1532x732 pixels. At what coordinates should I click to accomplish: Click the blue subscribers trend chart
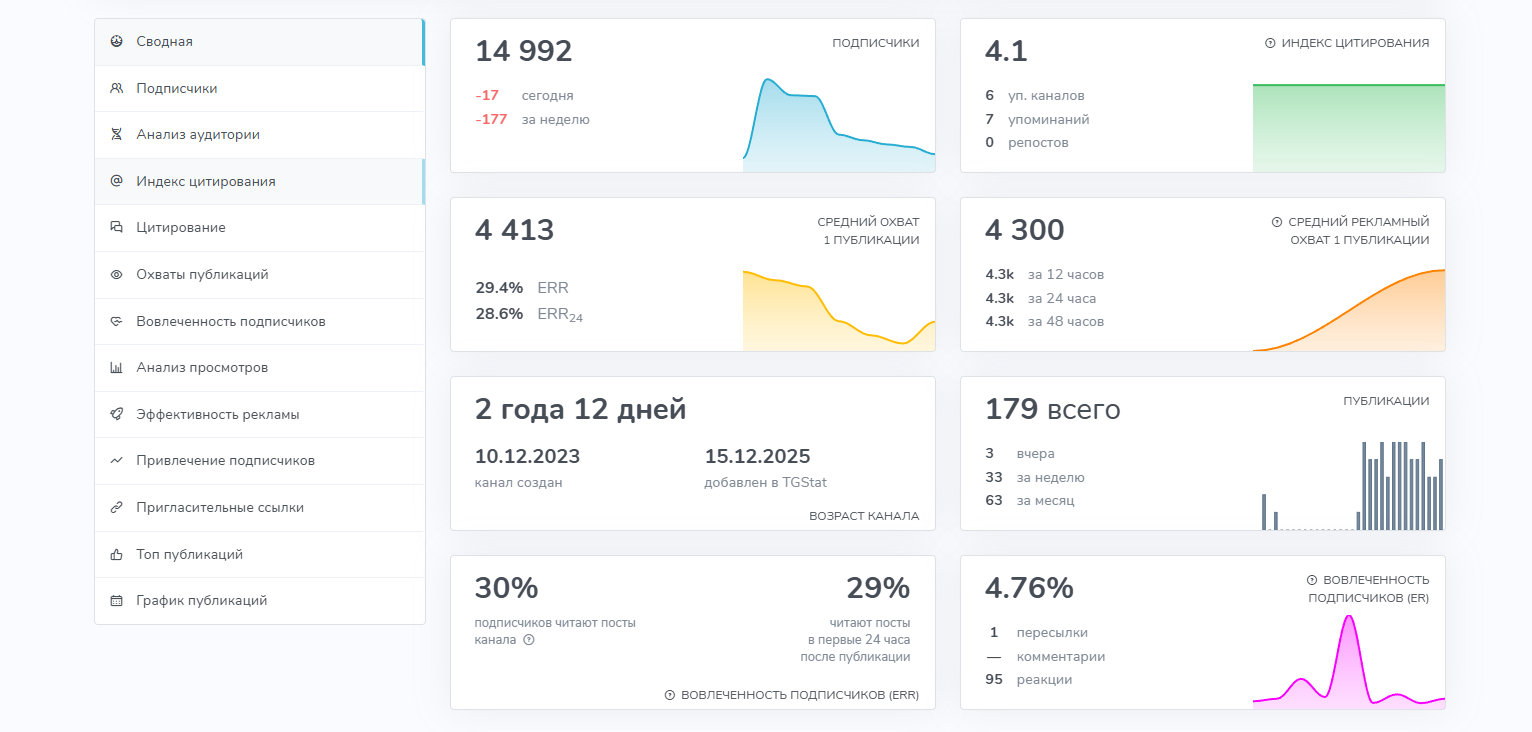(838, 125)
